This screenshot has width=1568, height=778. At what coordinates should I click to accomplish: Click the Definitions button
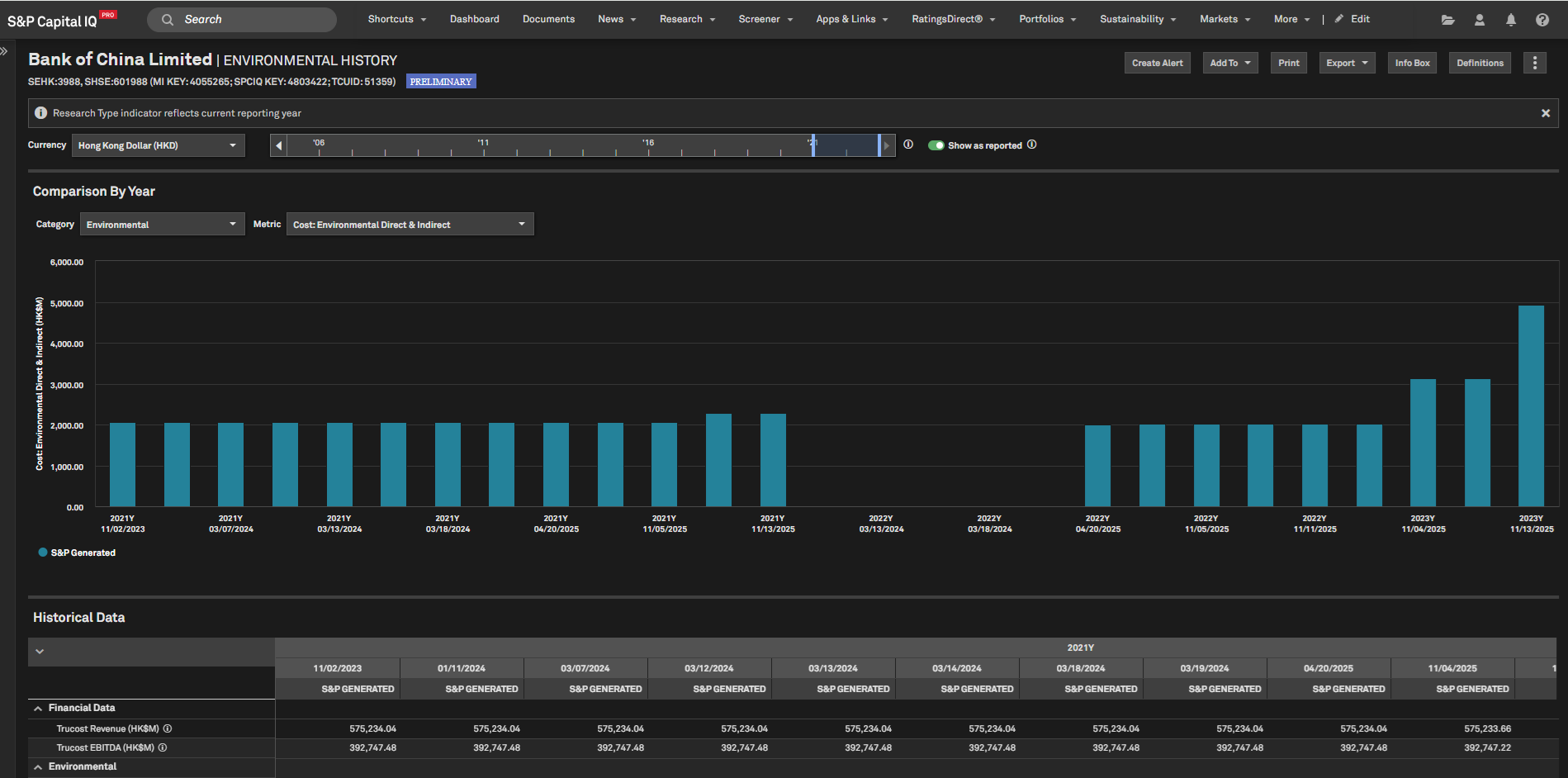(x=1479, y=63)
